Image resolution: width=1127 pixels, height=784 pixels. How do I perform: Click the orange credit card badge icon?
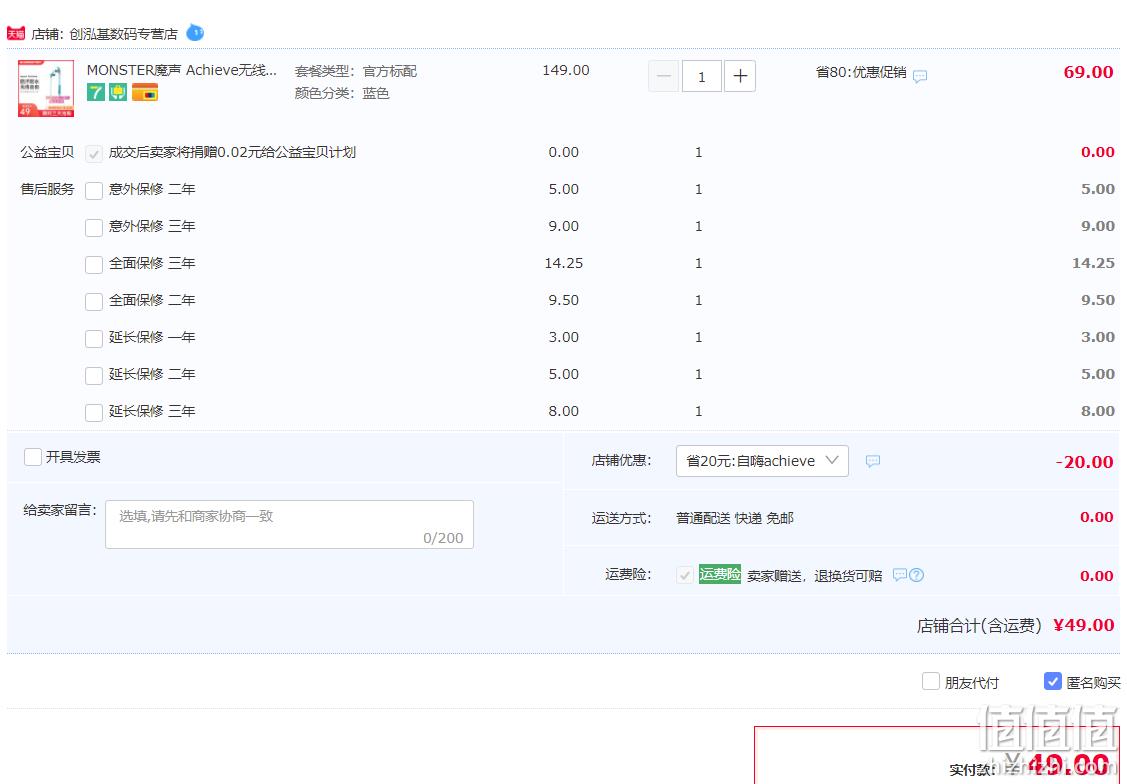144,92
